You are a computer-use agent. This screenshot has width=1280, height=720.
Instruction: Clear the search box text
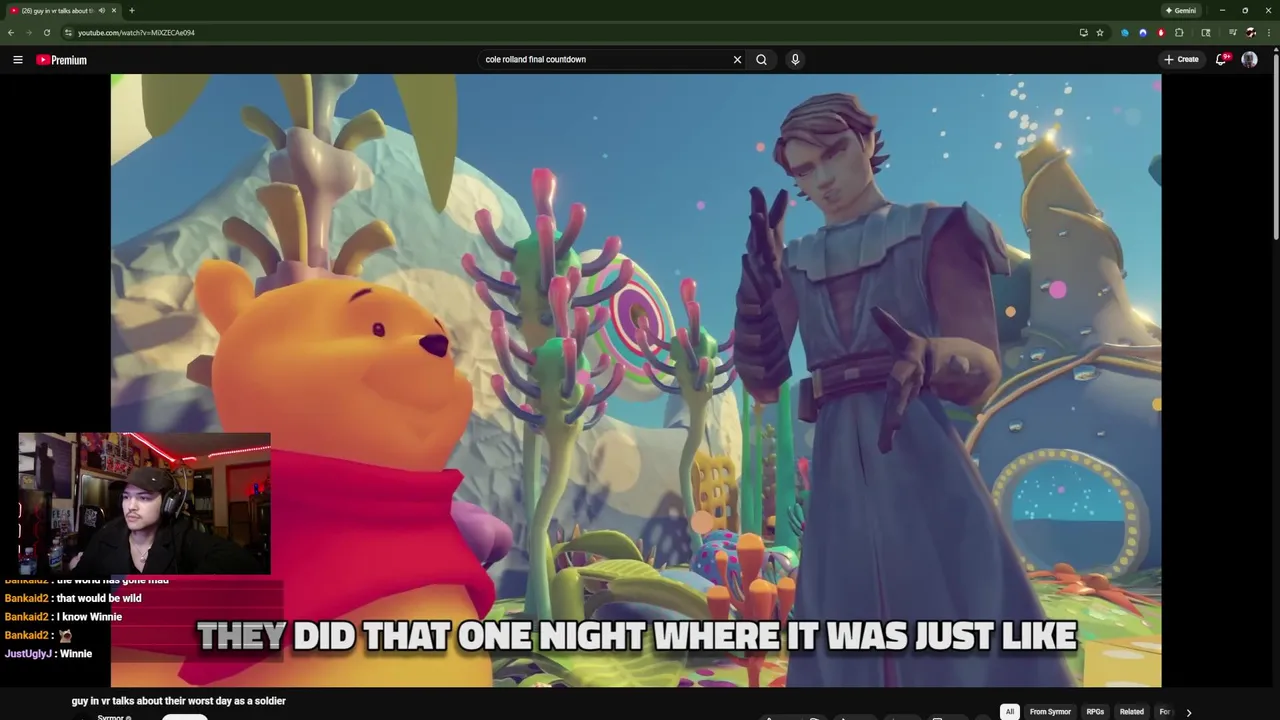(x=737, y=60)
